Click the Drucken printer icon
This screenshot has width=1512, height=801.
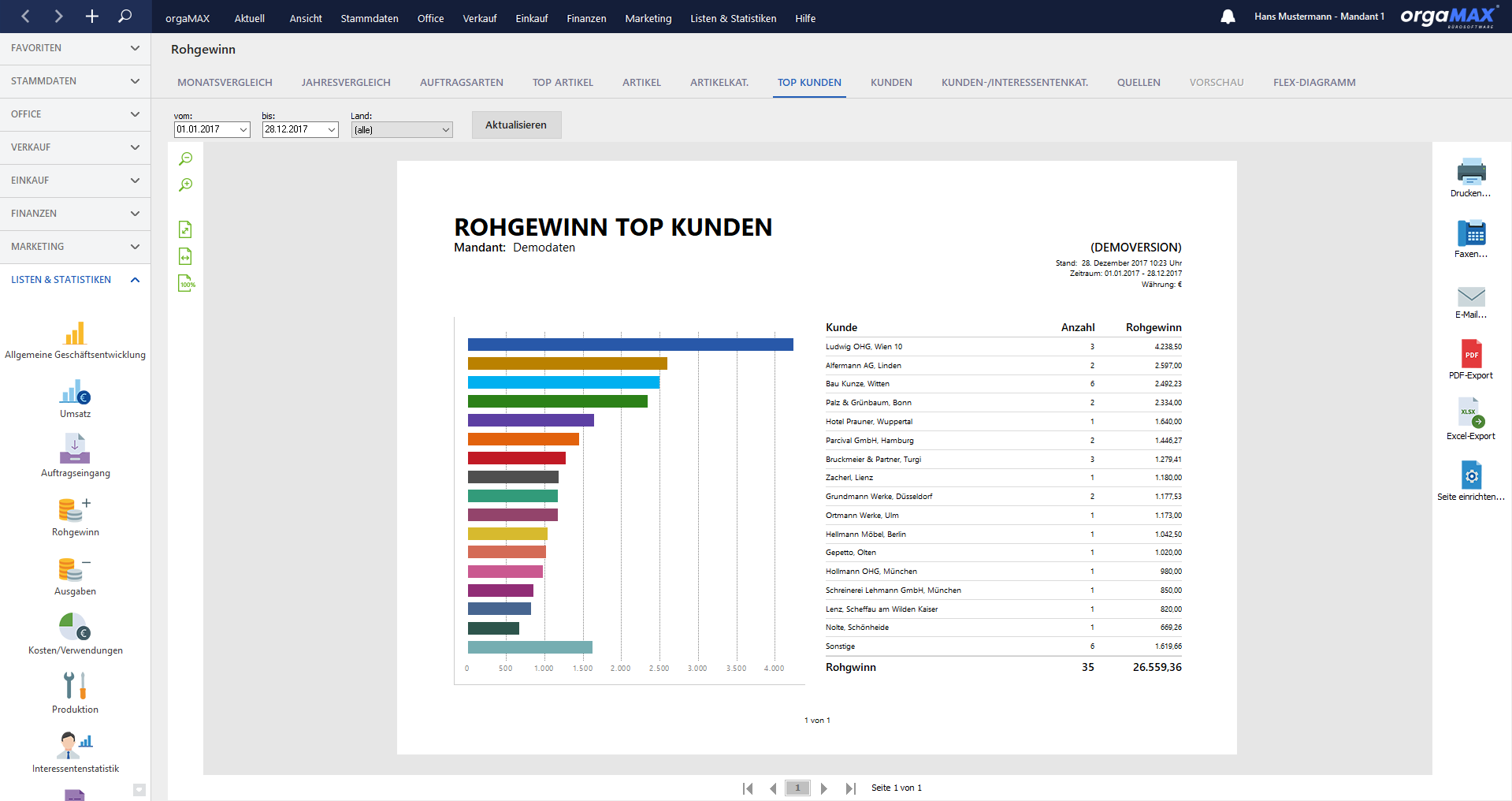1471,171
